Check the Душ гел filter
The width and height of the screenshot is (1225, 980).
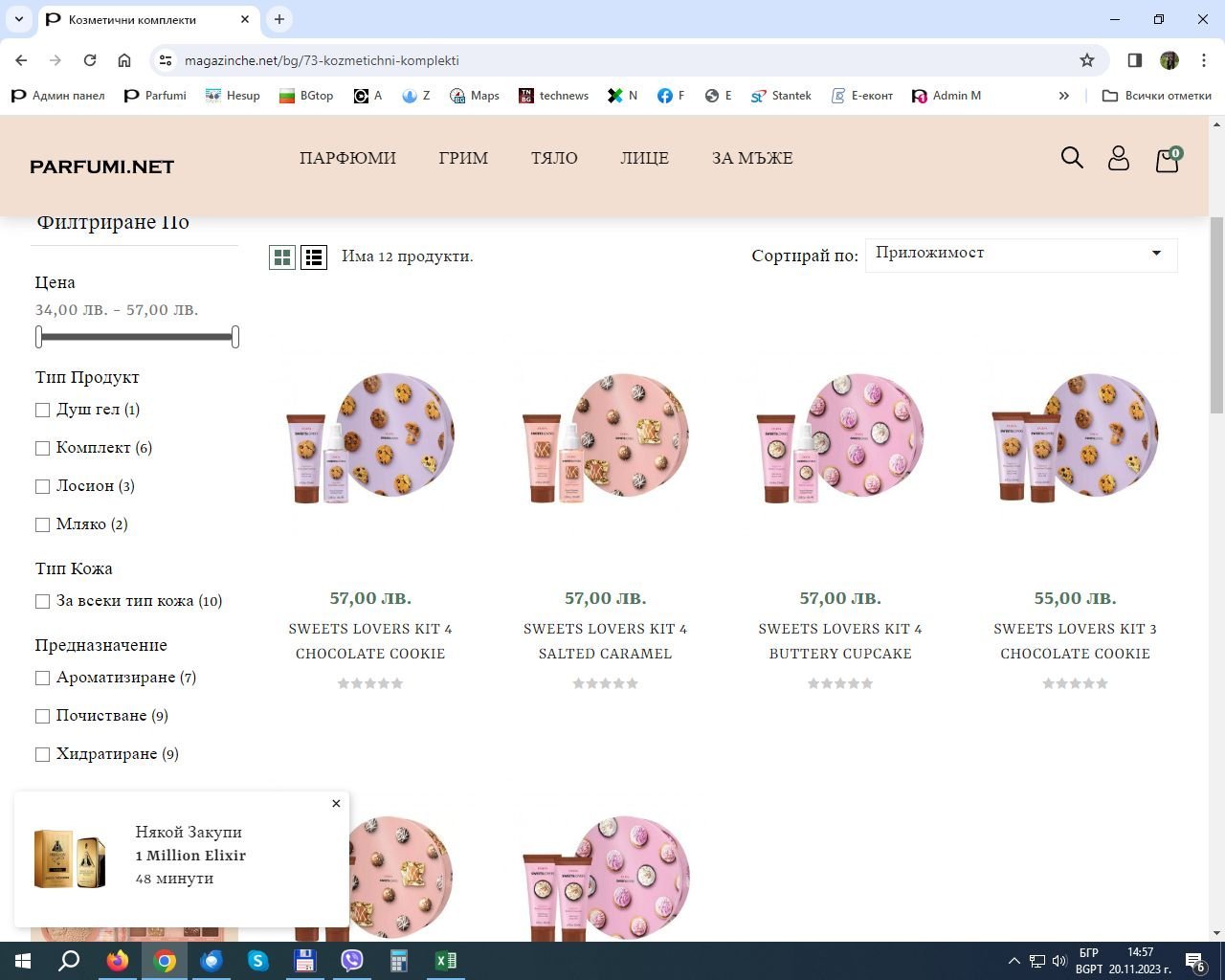42,410
